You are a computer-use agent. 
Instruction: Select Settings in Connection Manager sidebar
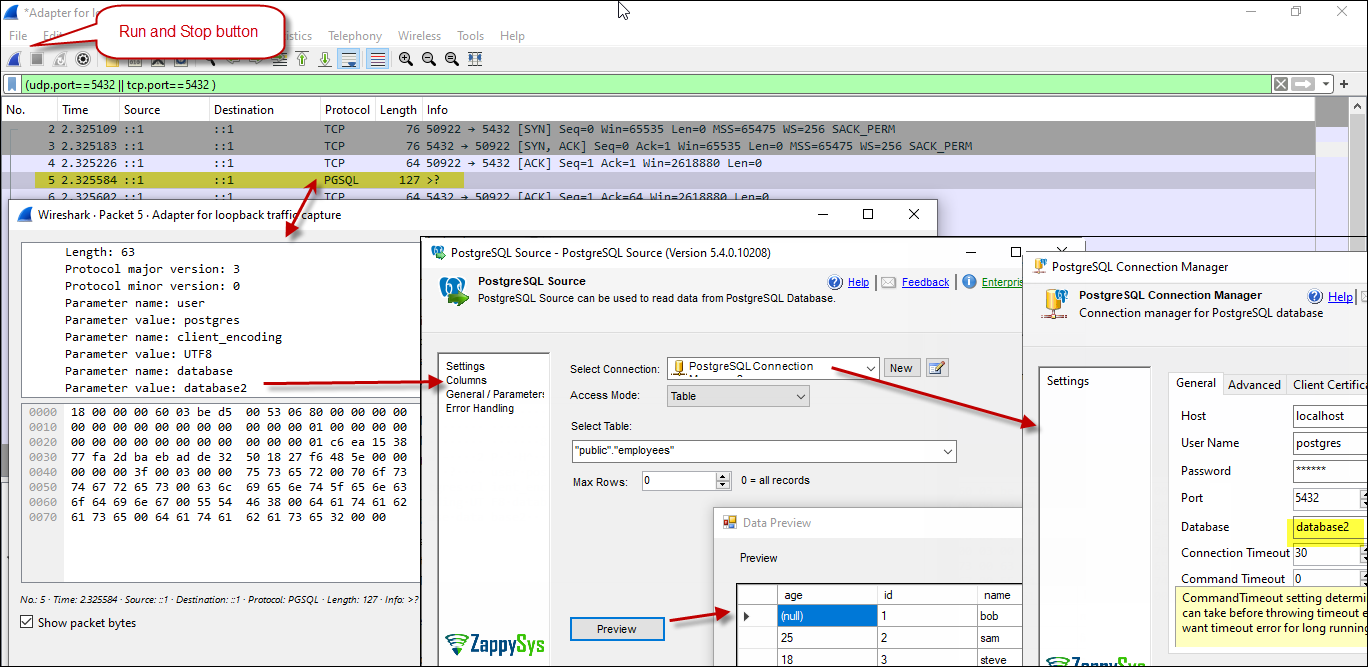(1068, 381)
